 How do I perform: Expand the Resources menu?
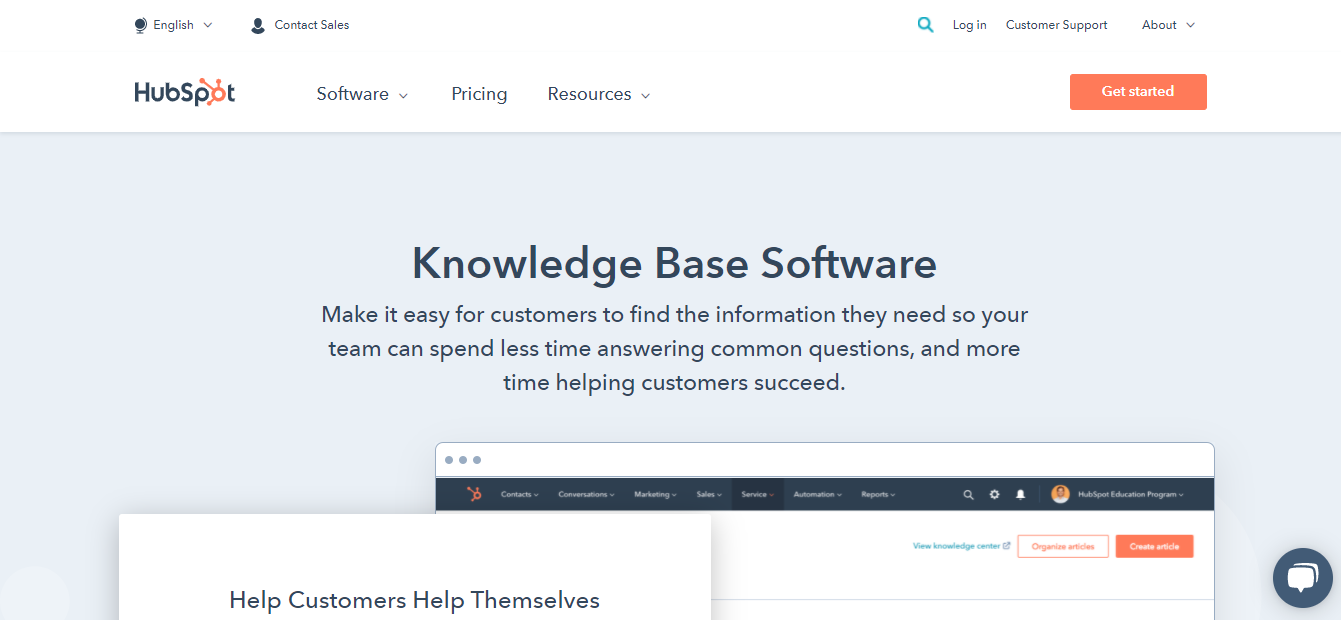tap(599, 94)
